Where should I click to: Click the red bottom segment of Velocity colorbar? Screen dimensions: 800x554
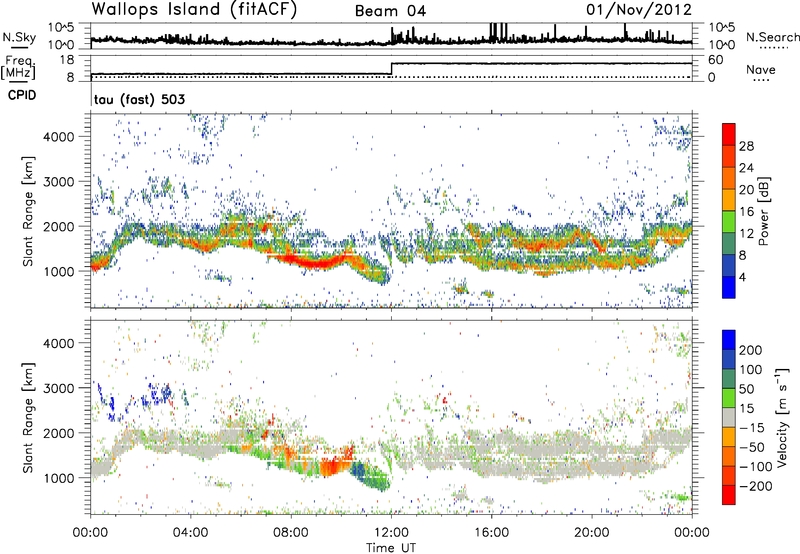[729, 495]
